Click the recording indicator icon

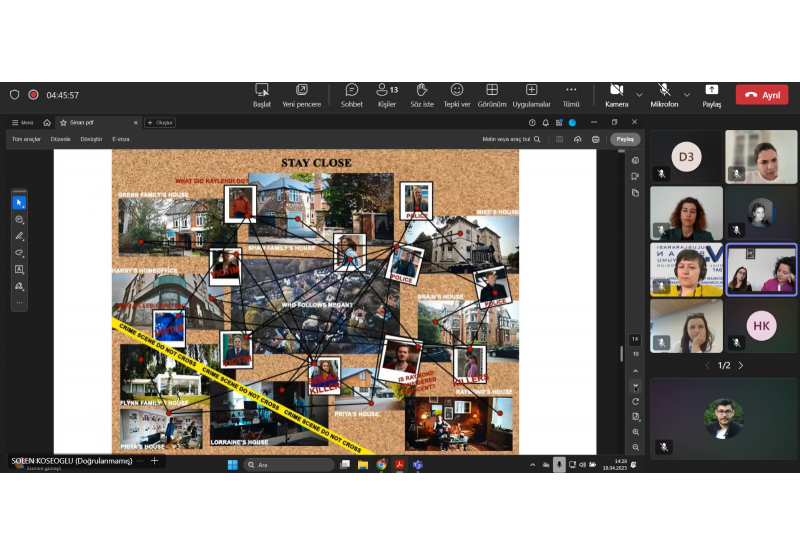pos(33,95)
